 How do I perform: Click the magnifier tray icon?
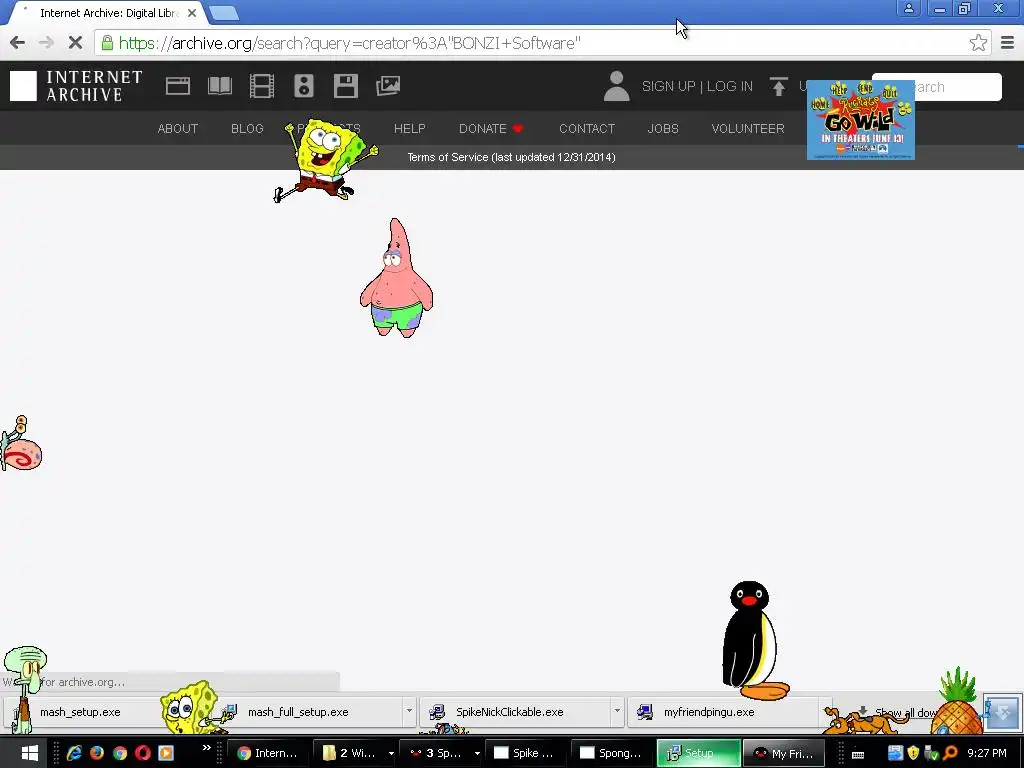951,753
